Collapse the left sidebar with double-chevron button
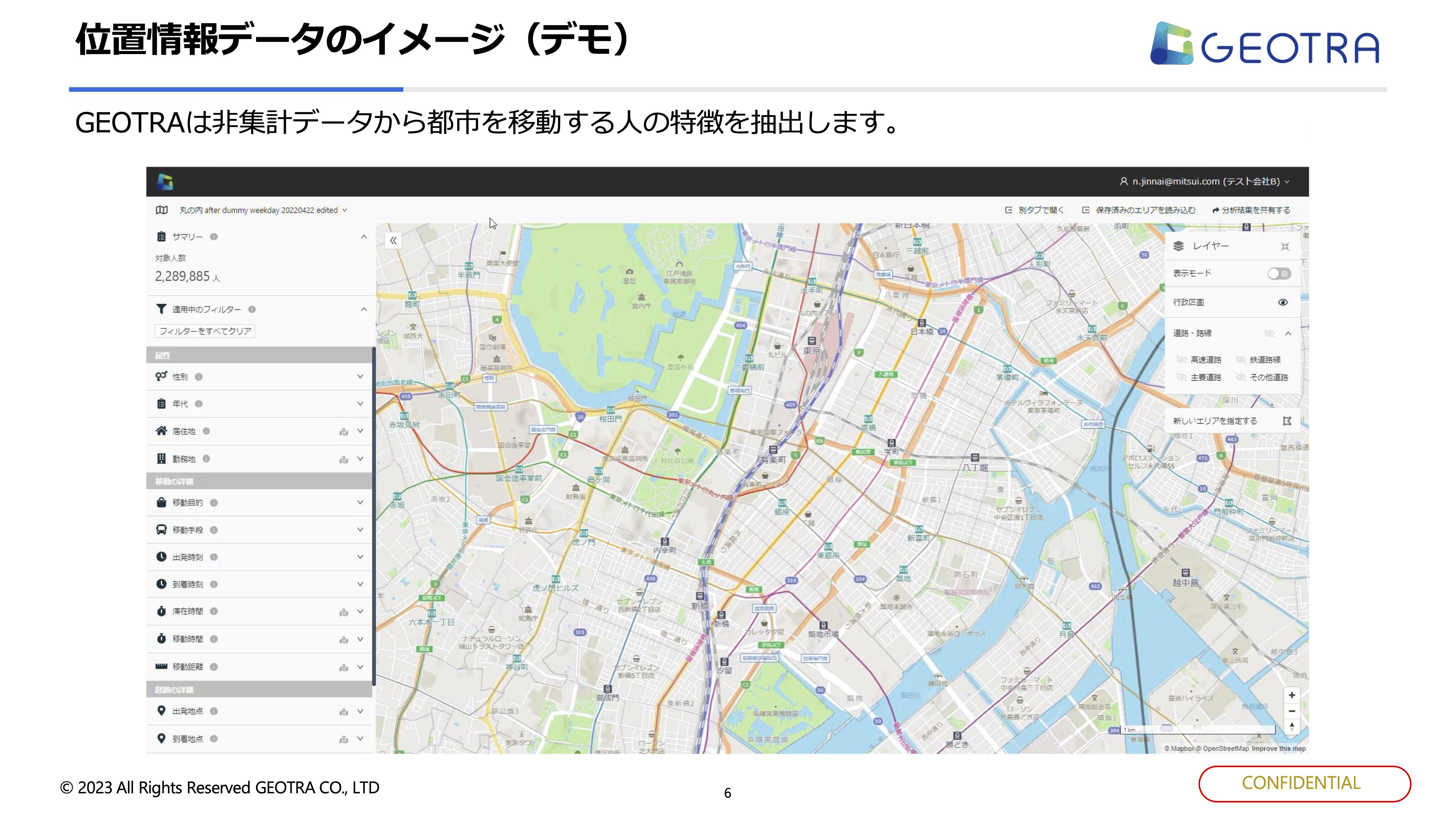The image size is (1456, 819). 393,241
